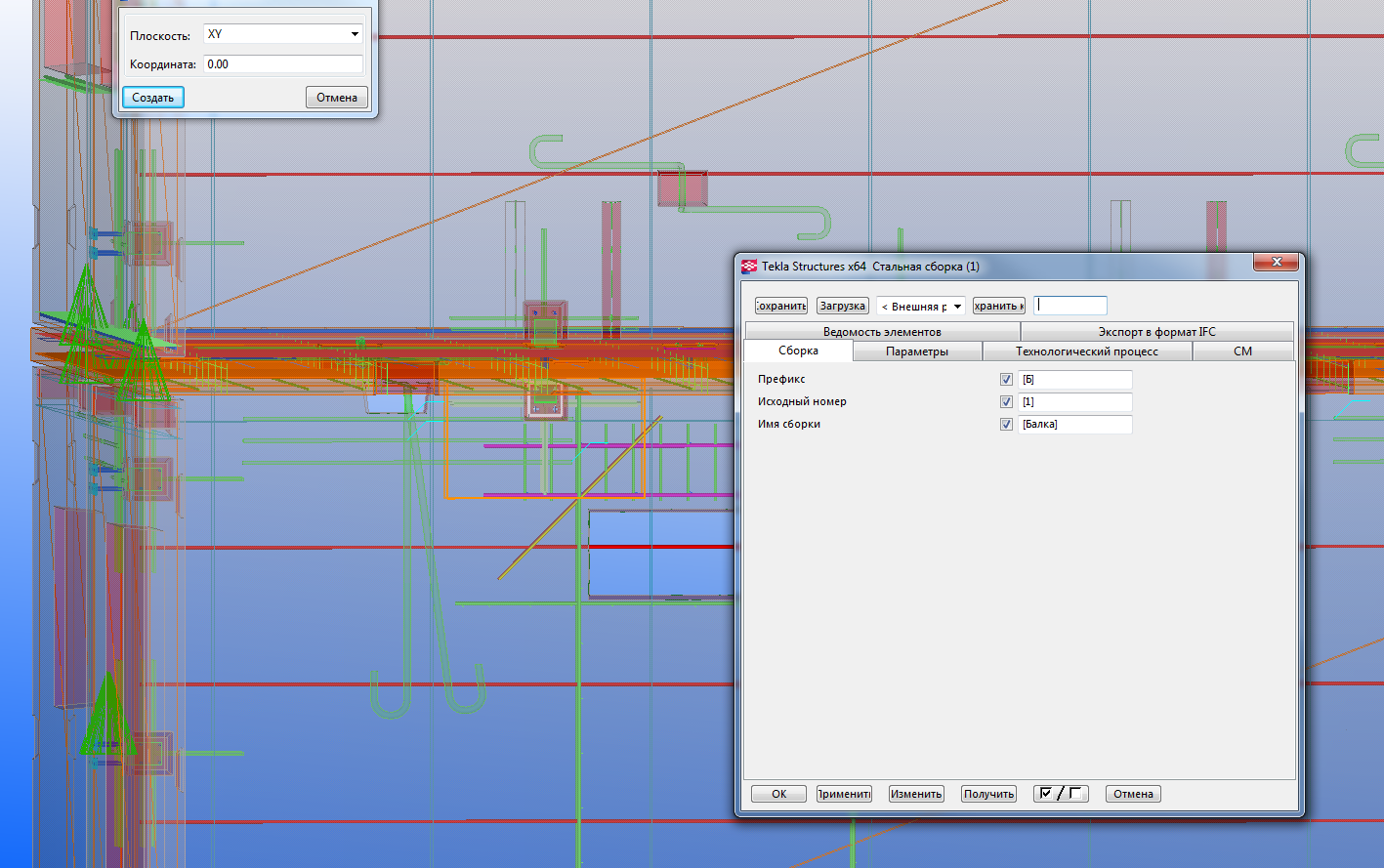Select the Экспорт в формат IFC tab
1384x868 pixels.
1156,332
